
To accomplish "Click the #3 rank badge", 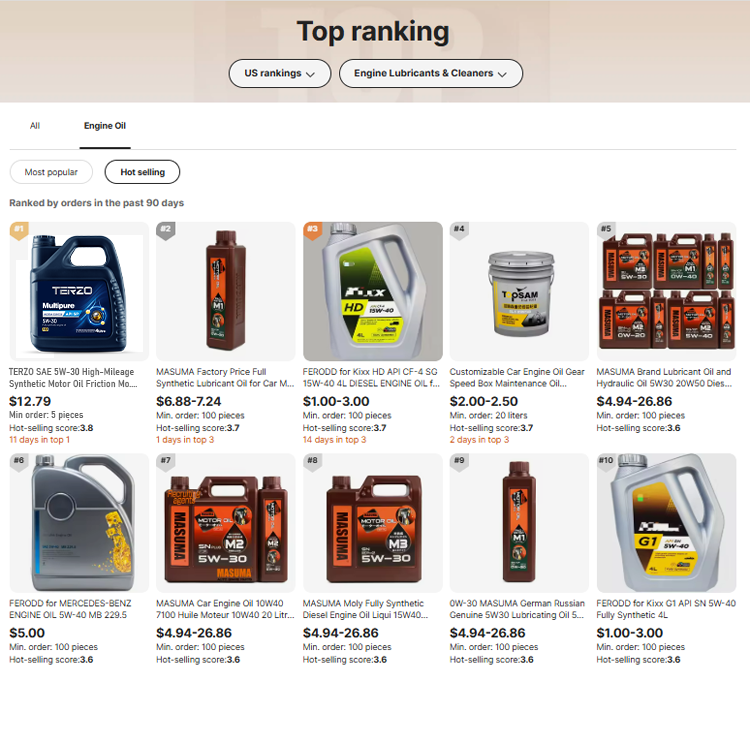I will tap(312, 230).
